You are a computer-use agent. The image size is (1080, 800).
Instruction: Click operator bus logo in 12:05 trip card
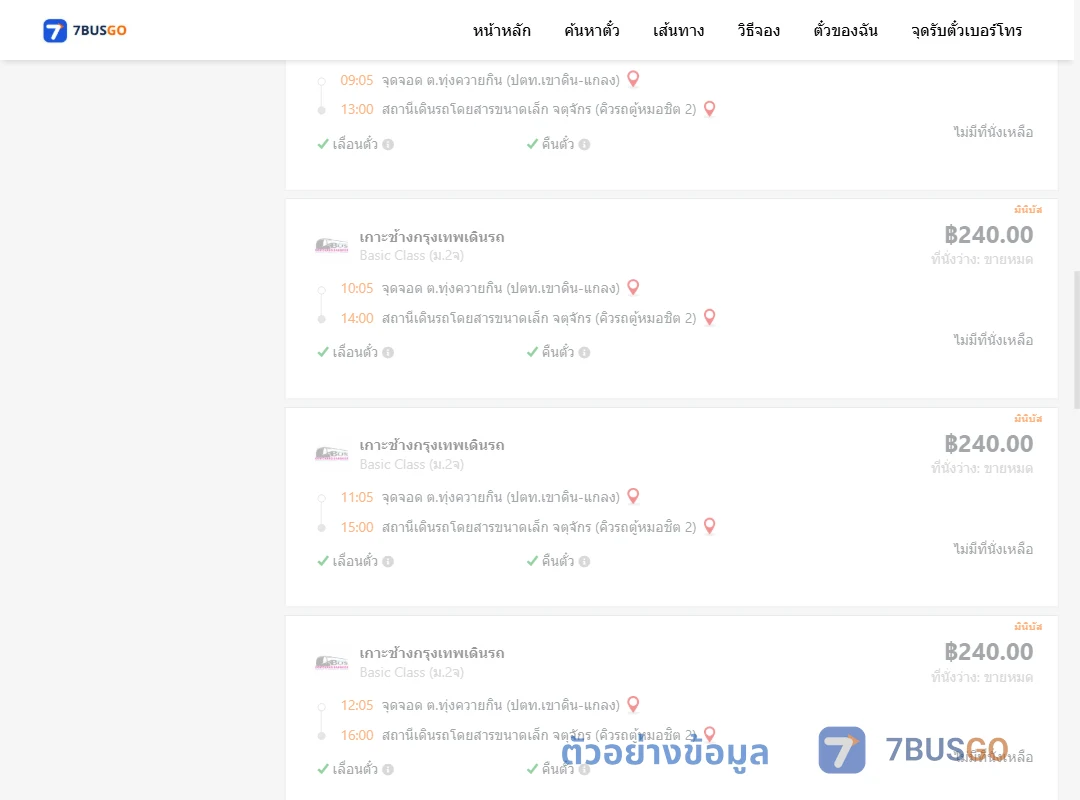(331, 663)
